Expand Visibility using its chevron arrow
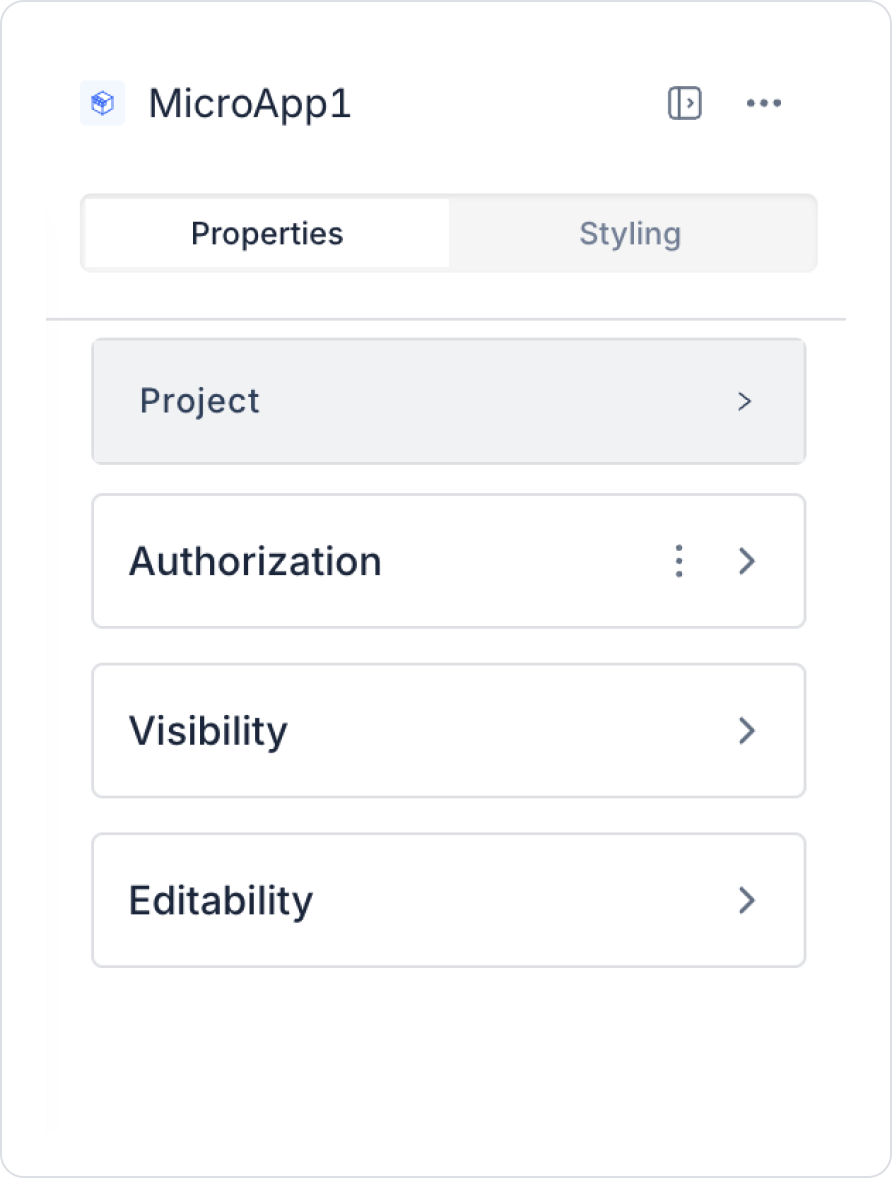The height and width of the screenshot is (1178, 892). [x=746, y=731]
